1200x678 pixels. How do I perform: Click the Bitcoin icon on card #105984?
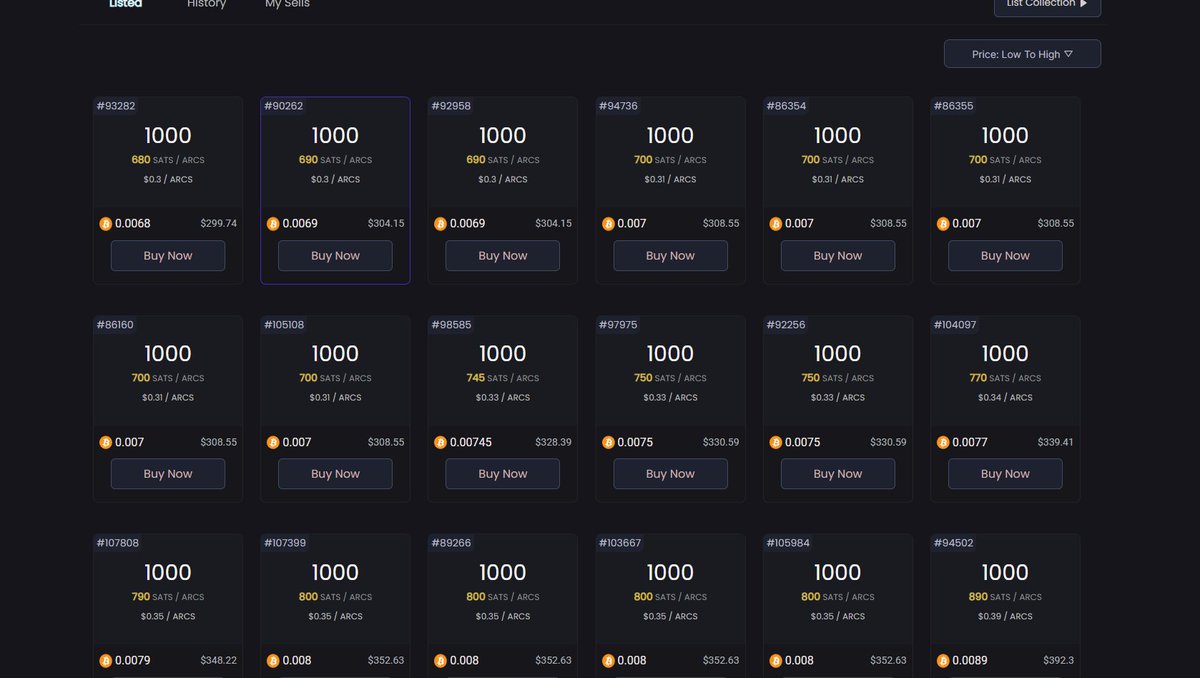coord(775,661)
